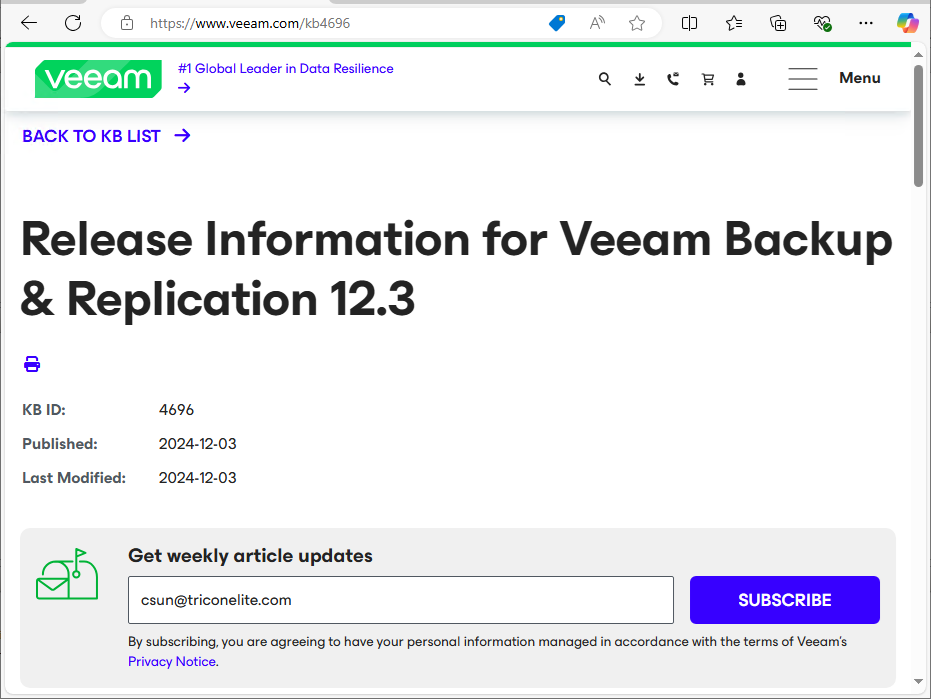
Task: Click the Get weekly article updates heading
Action: pyautogui.click(x=251, y=556)
